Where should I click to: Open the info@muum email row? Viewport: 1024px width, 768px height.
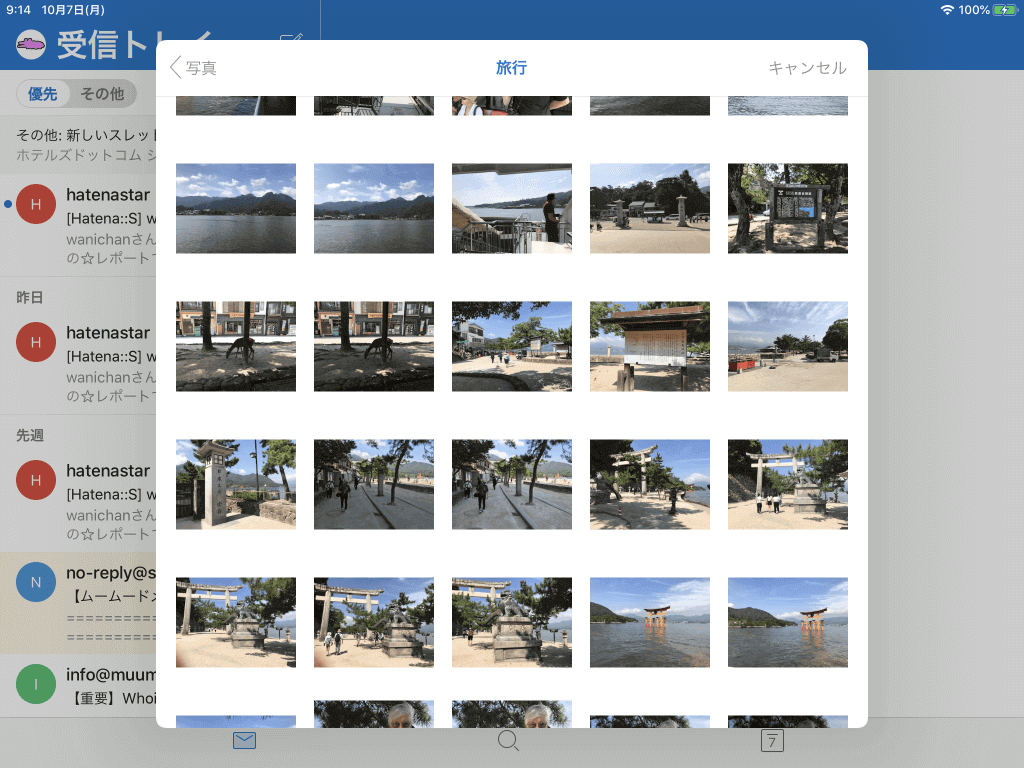tap(78, 685)
